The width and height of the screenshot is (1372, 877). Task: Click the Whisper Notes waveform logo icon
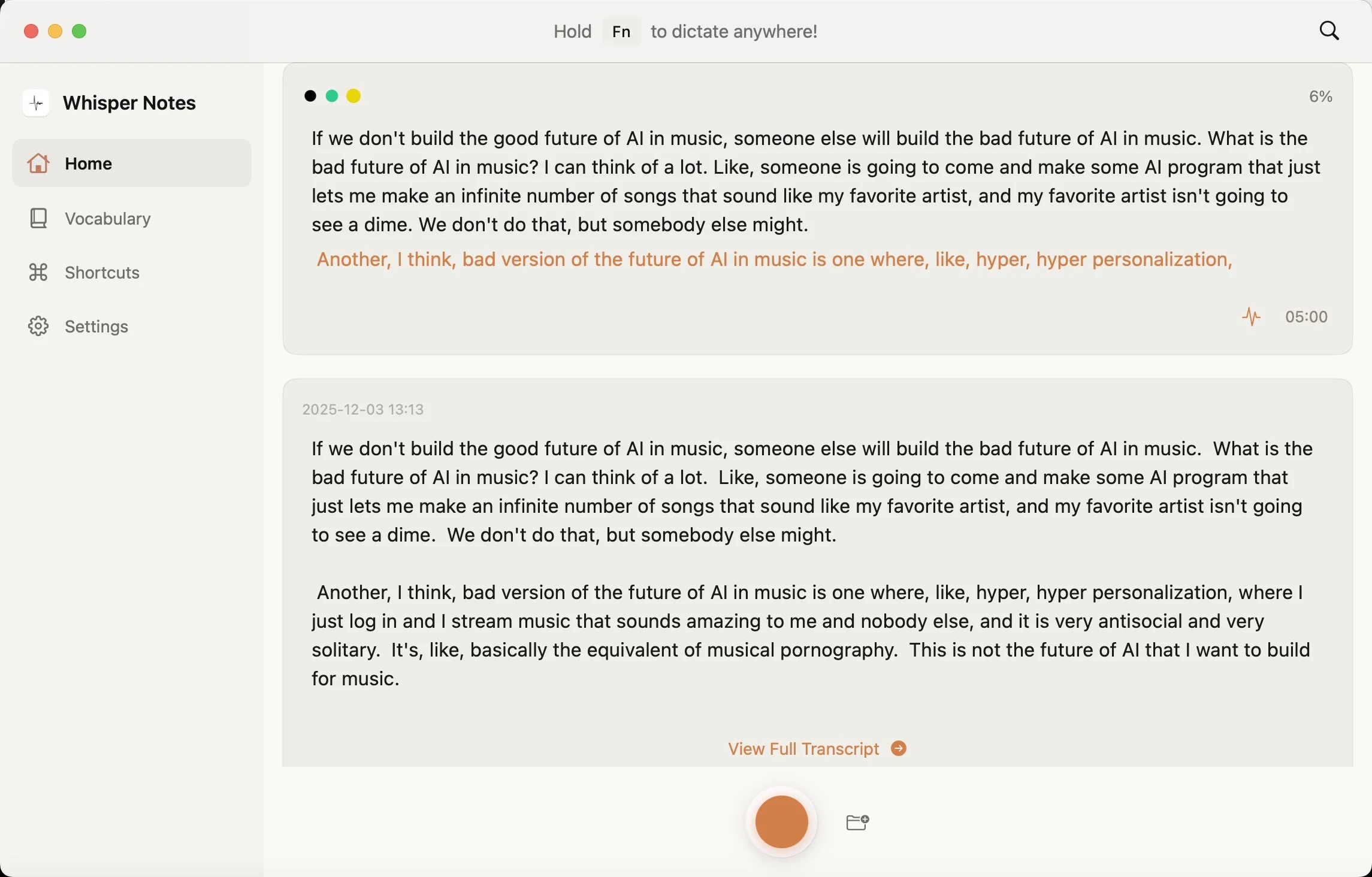36,102
